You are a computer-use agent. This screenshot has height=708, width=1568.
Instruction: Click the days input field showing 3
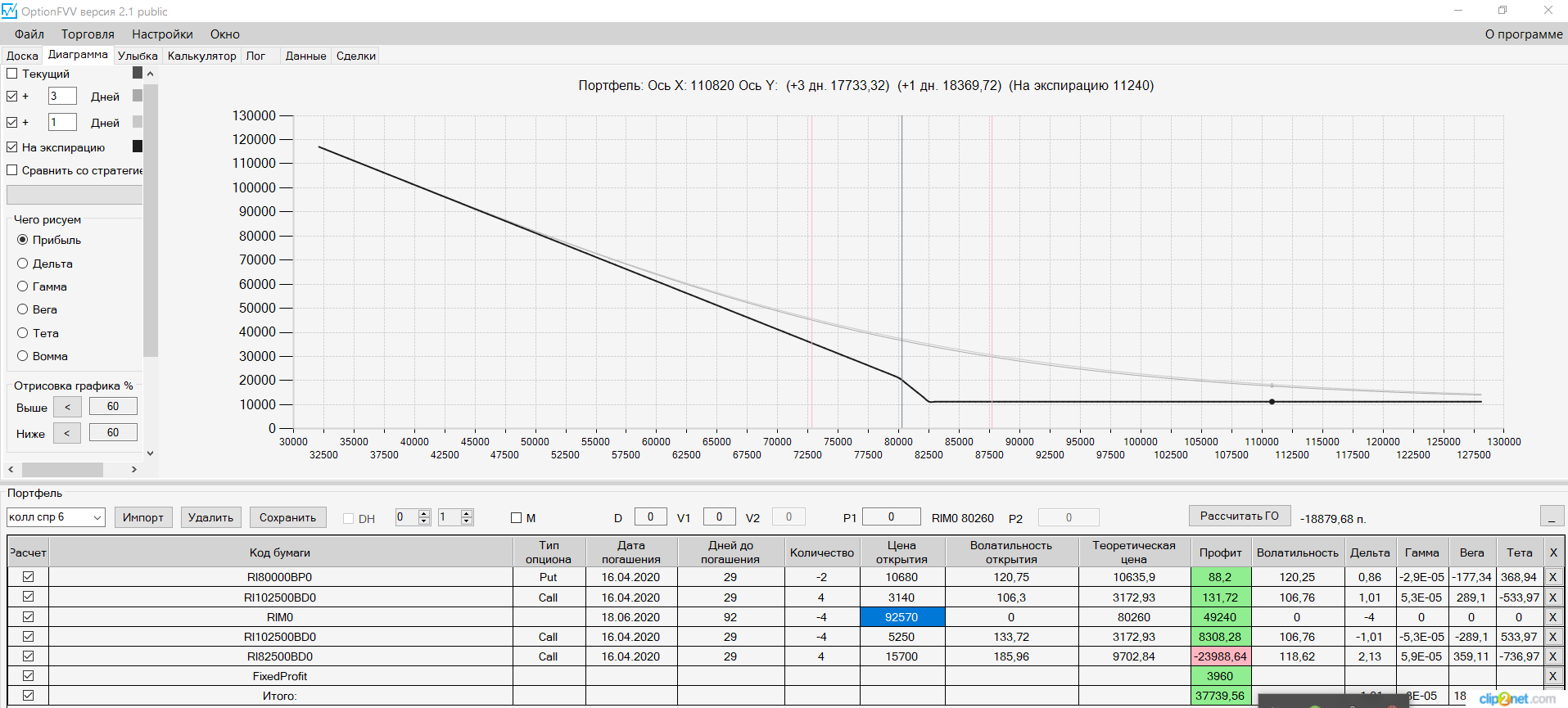62,97
